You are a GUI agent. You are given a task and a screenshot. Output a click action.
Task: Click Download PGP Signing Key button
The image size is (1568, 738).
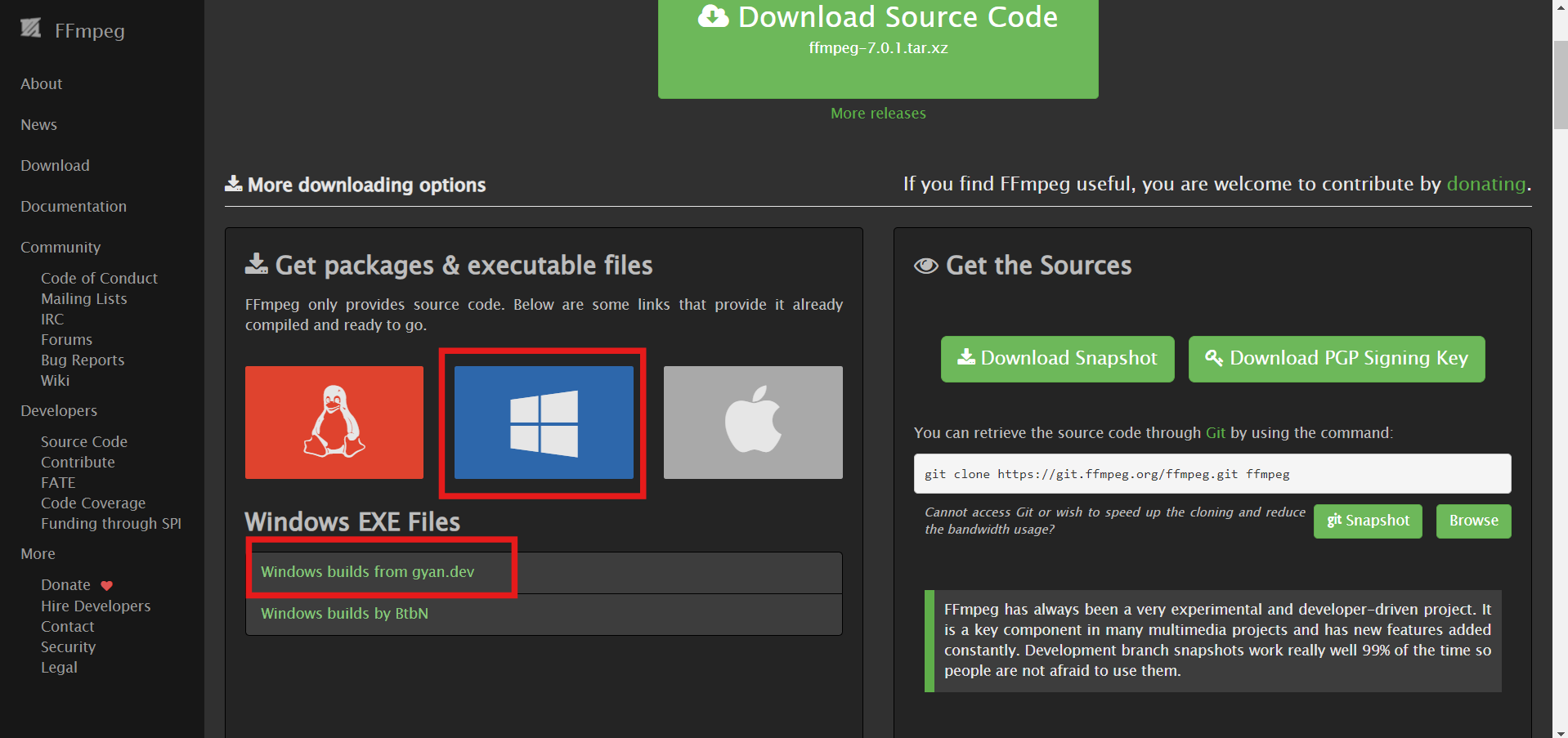click(1337, 359)
